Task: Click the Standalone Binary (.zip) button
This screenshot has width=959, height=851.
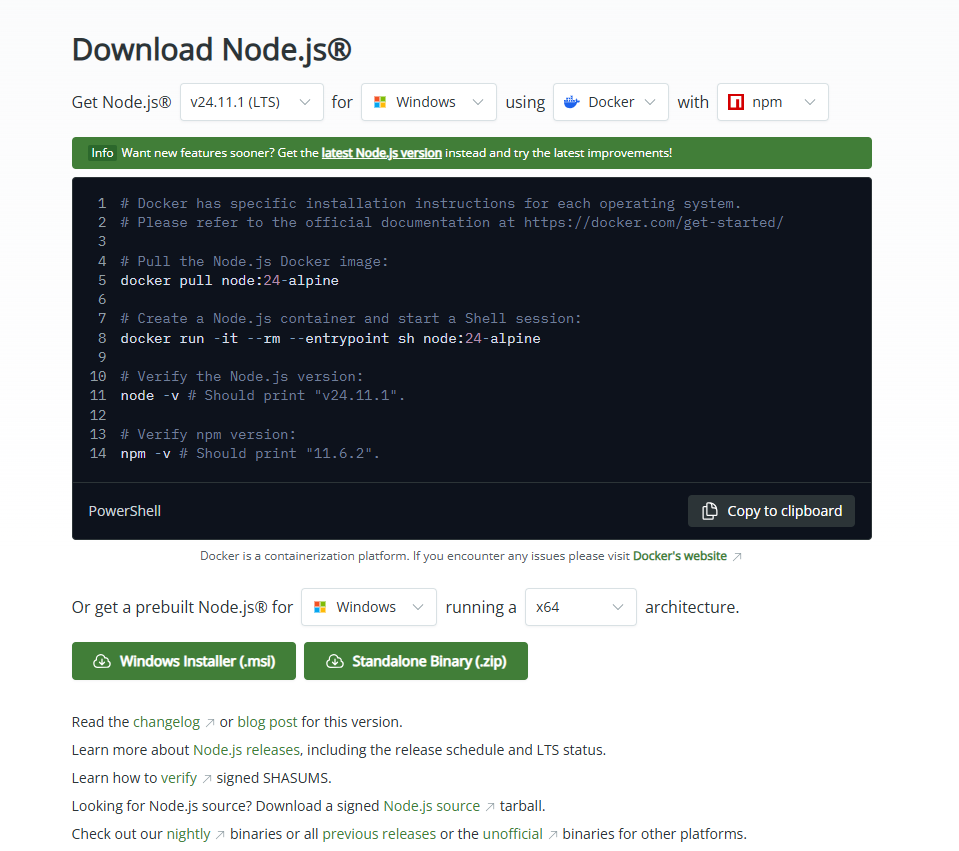Action: point(415,661)
